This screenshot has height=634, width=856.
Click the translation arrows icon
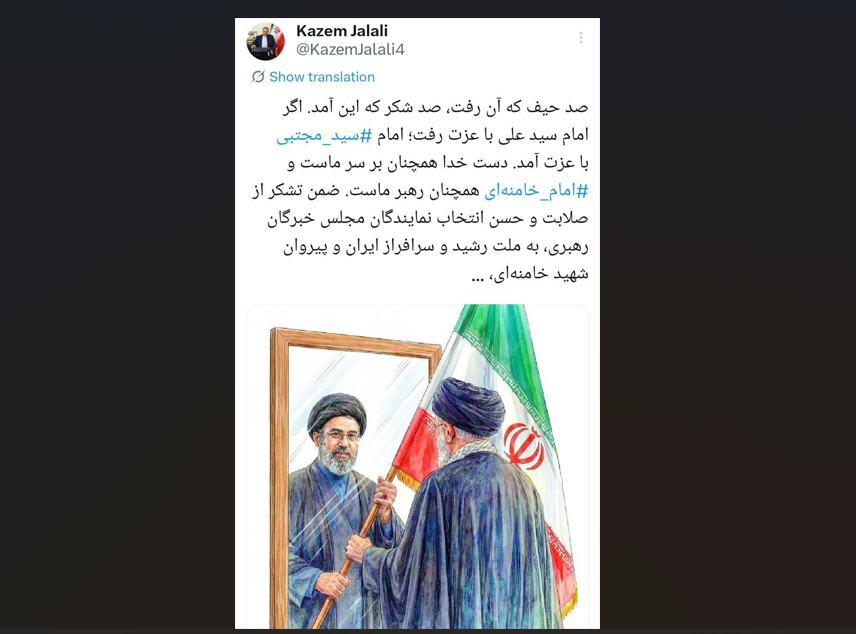point(258,76)
